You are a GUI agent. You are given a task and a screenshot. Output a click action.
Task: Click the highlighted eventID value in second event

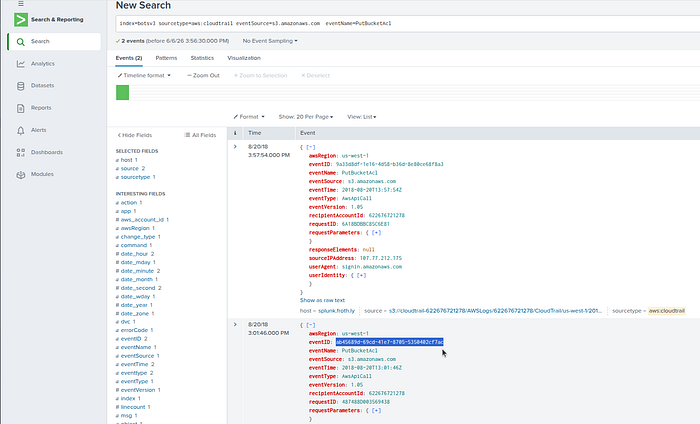tap(389, 342)
